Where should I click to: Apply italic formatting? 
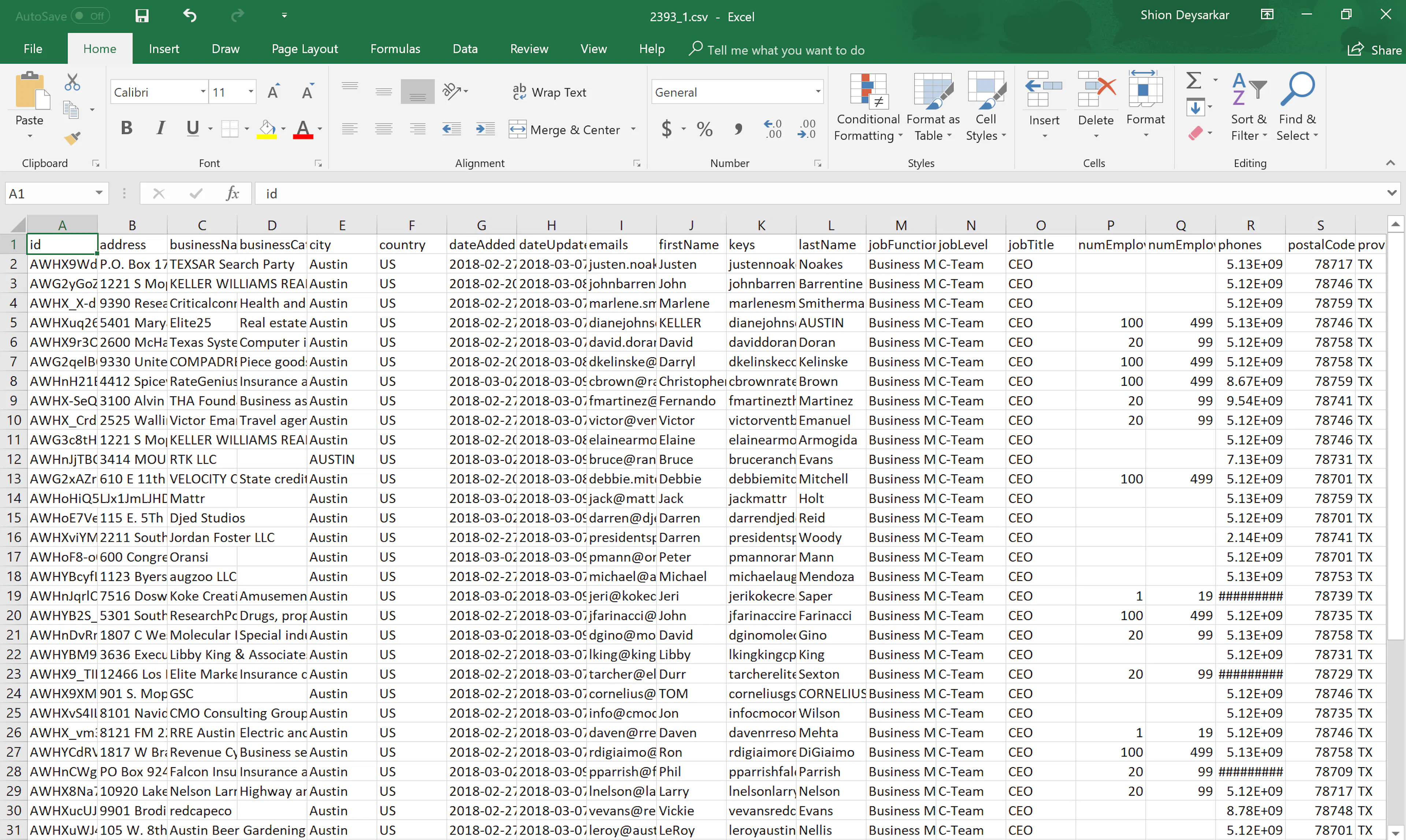(x=160, y=128)
